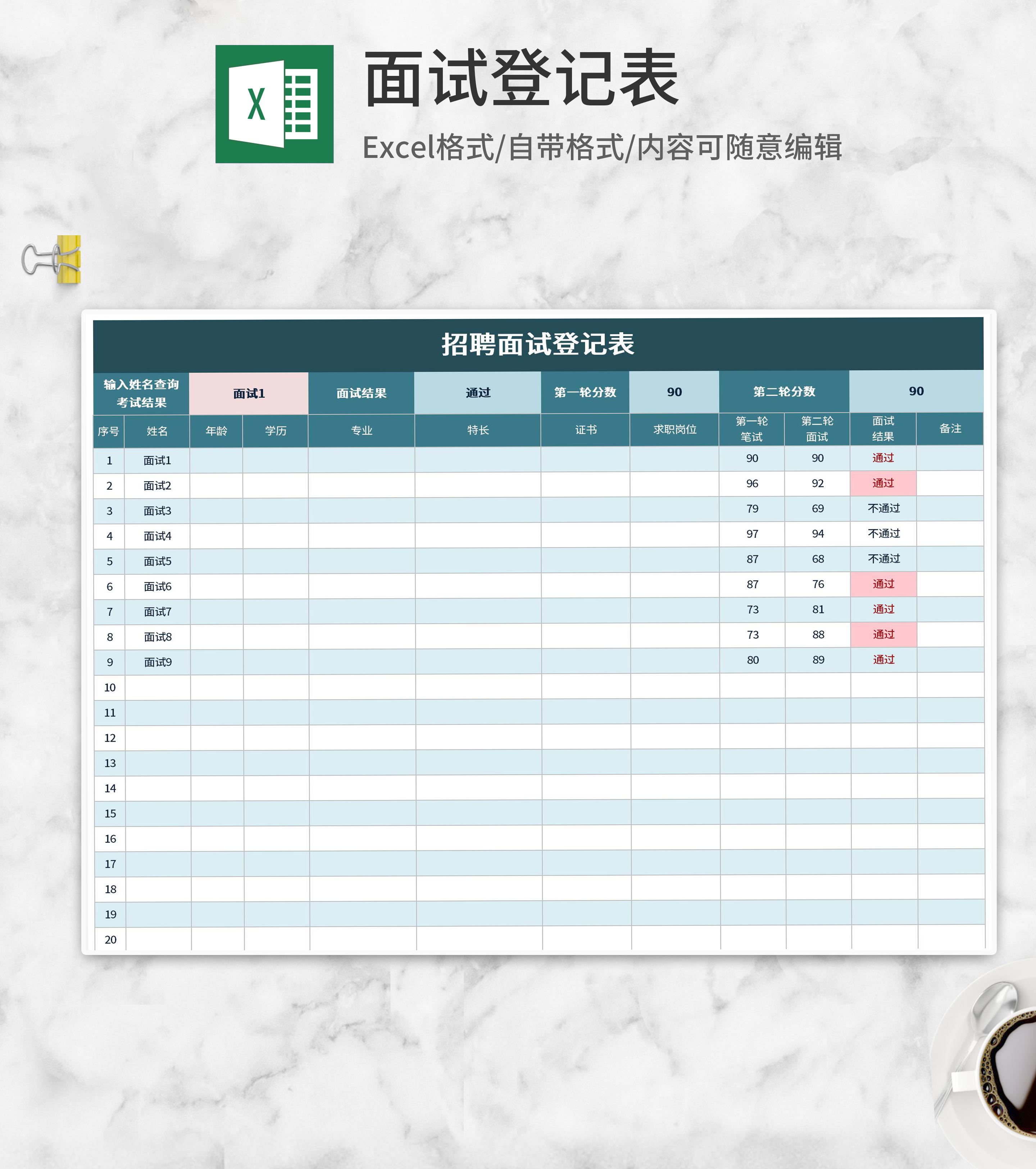Select the 面试结果 lookup label cell
Viewport: 1036px width, 1169px height.
361,394
